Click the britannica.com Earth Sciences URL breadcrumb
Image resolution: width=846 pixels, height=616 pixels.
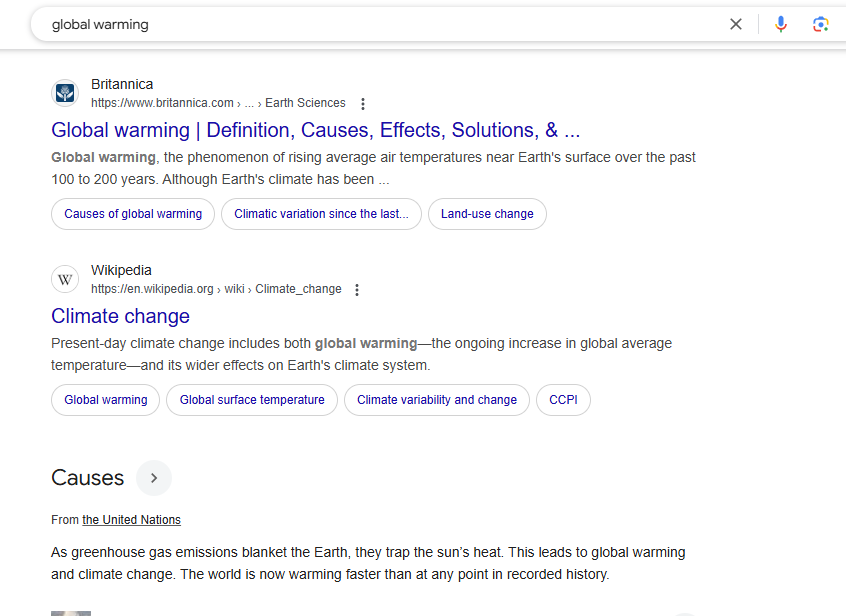pos(218,103)
